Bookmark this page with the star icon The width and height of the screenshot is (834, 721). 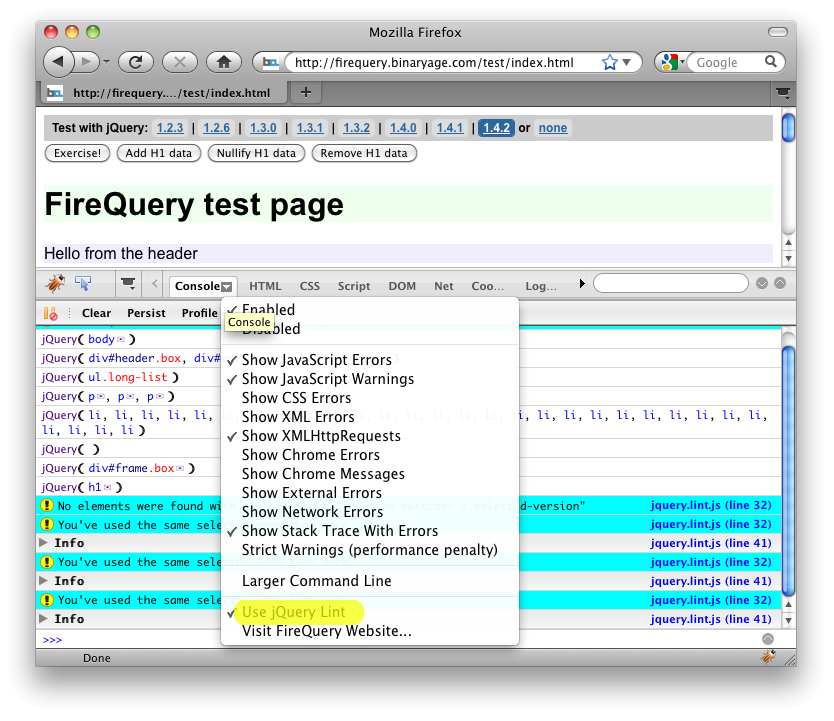click(x=610, y=62)
